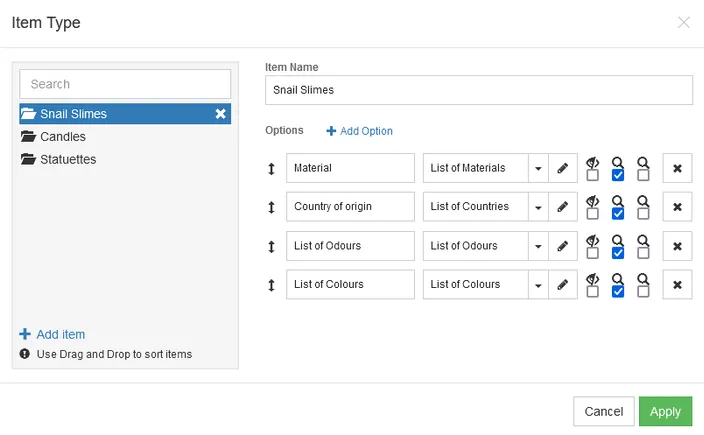Image resolution: width=704 pixels, height=435 pixels.
Task: Delete the Material option row
Action: [x=678, y=168]
